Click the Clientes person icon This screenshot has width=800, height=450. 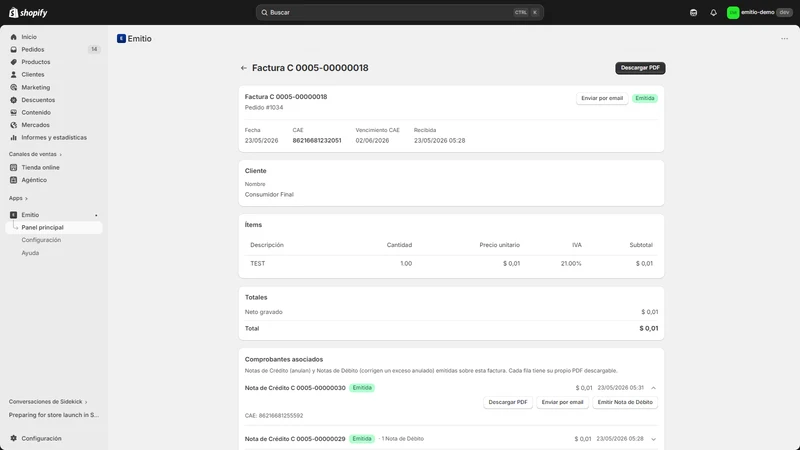tap(14, 74)
